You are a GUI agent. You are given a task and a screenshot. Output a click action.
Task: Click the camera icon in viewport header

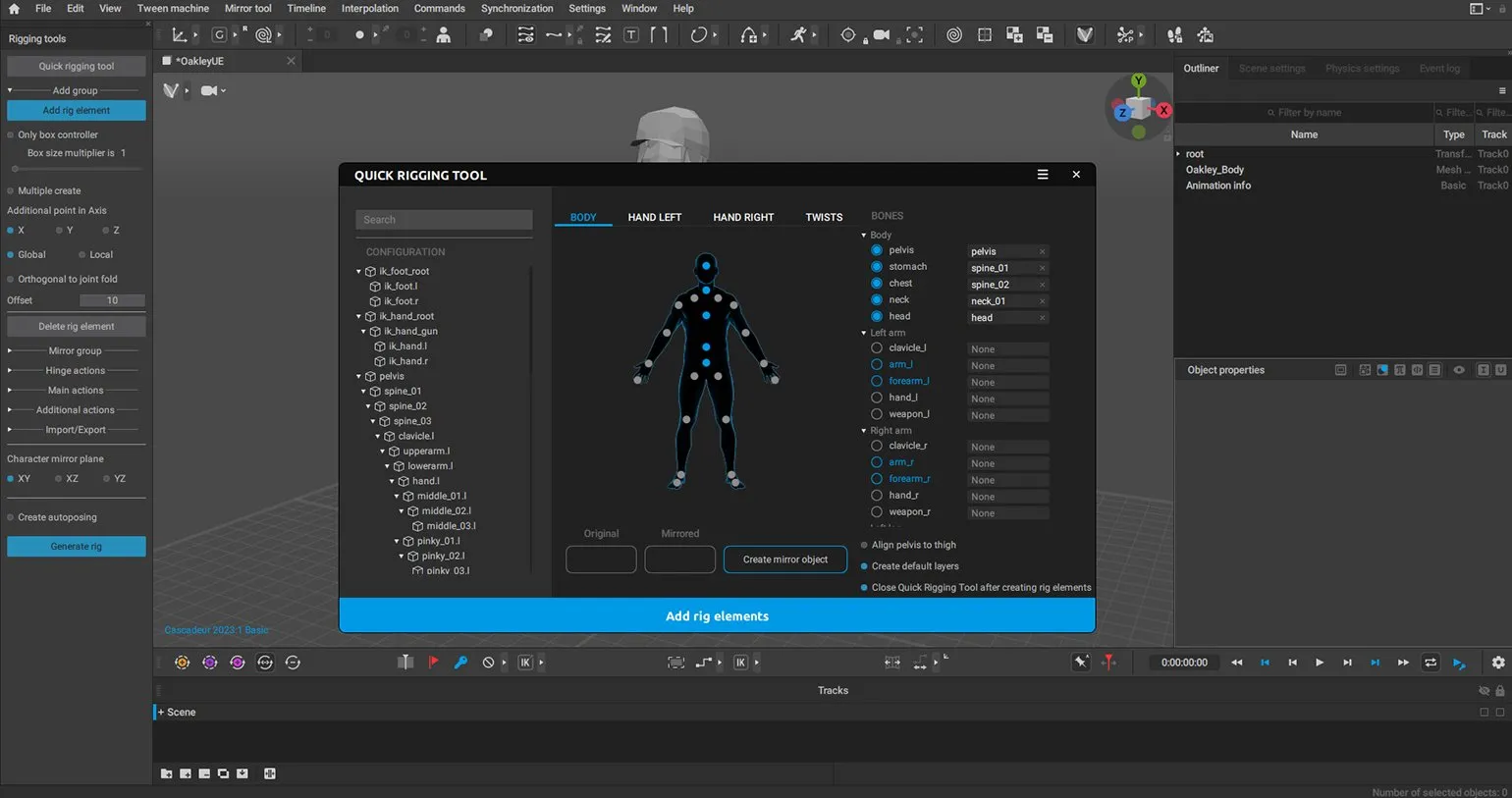click(209, 90)
